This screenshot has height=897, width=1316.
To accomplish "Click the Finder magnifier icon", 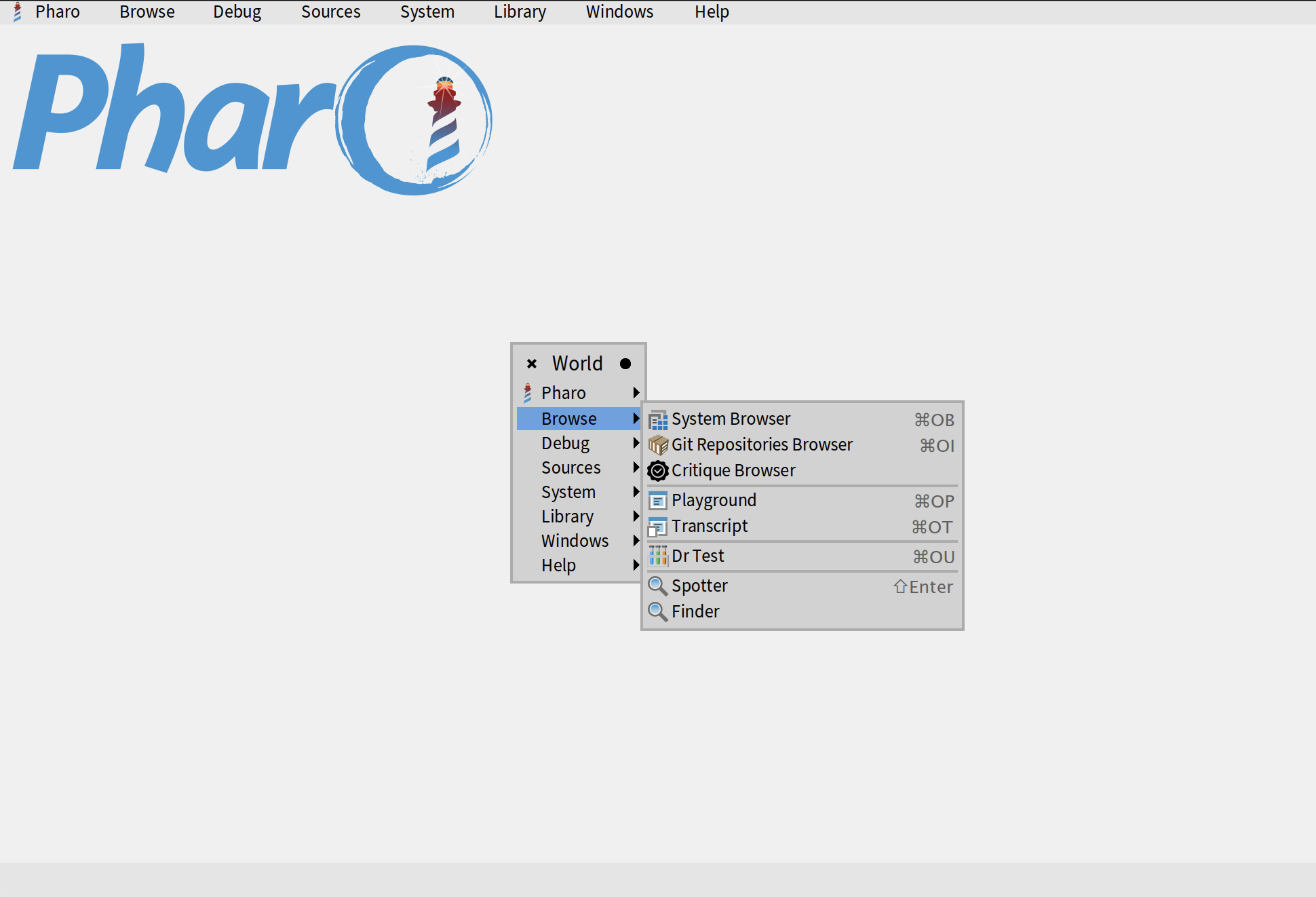I will point(658,611).
